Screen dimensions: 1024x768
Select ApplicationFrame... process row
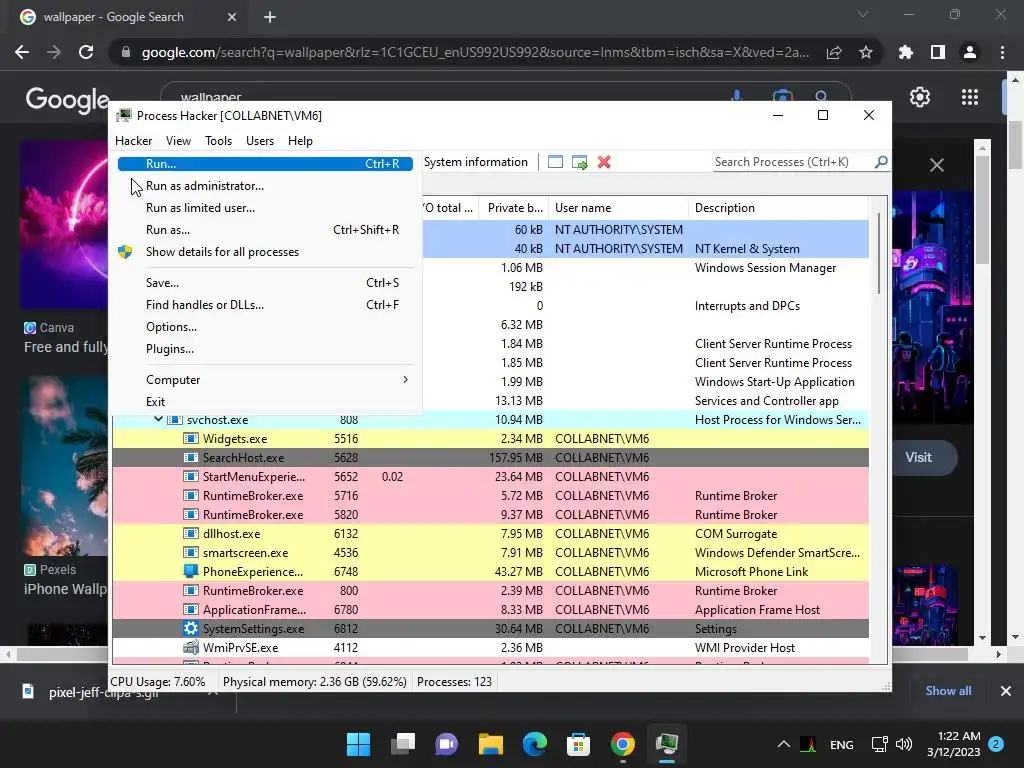point(490,609)
